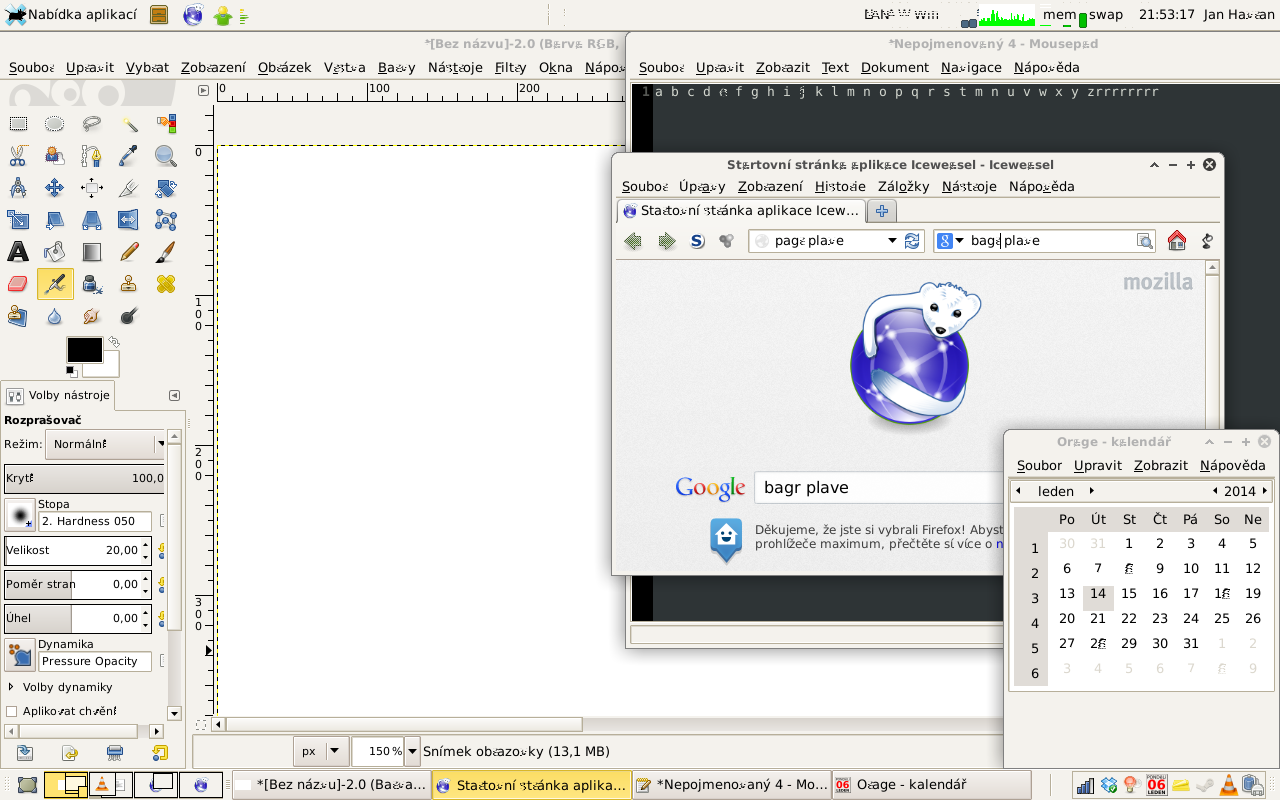Viewport: 1280px width, 800px height.
Task: Open Dokument menu in Mousepad
Action: pos(895,68)
